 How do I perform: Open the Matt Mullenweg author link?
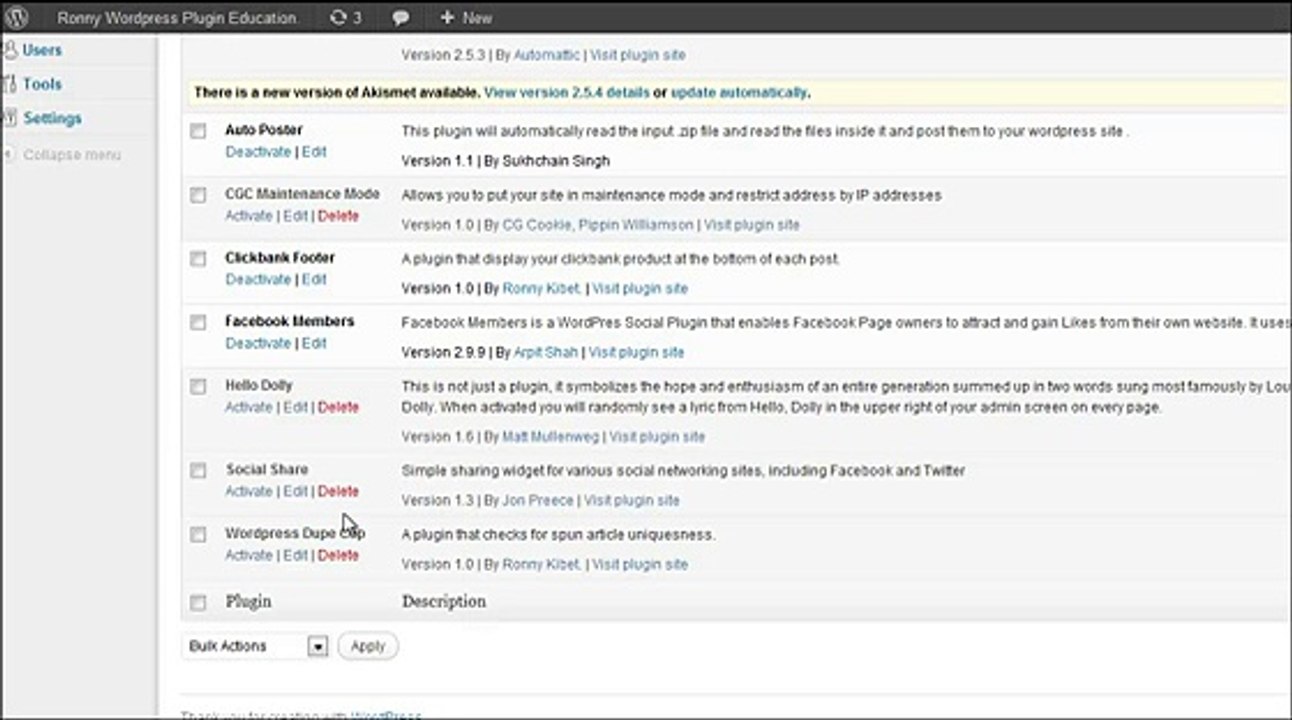coord(550,437)
